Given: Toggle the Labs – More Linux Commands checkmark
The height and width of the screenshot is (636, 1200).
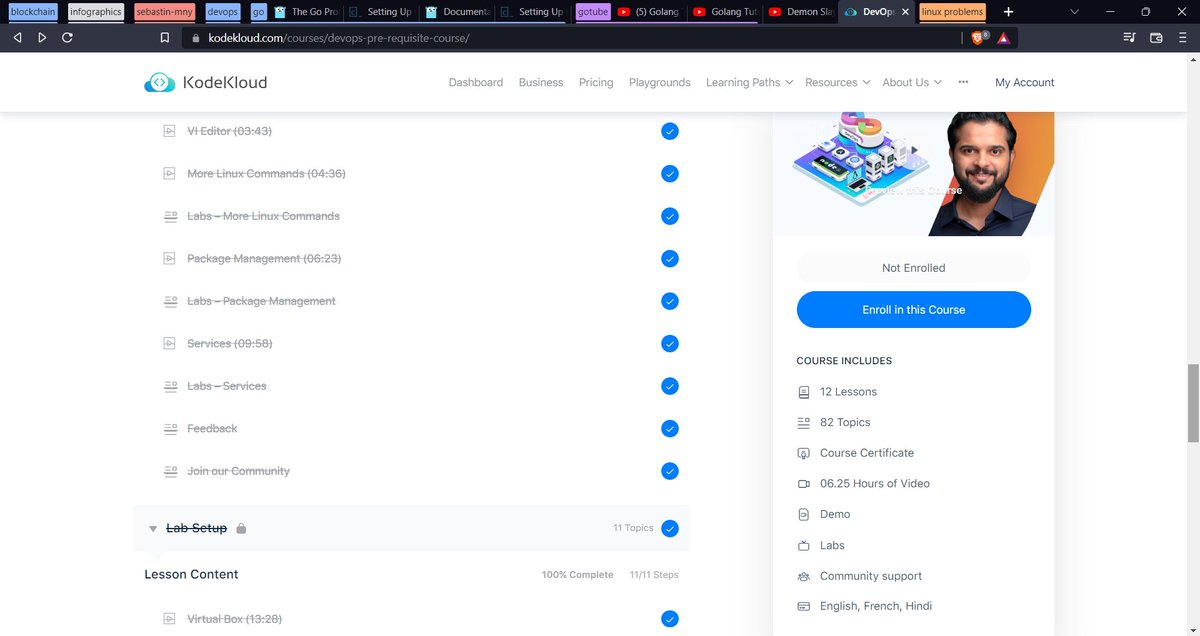Looking at the screenshot, I should [670, 216].
